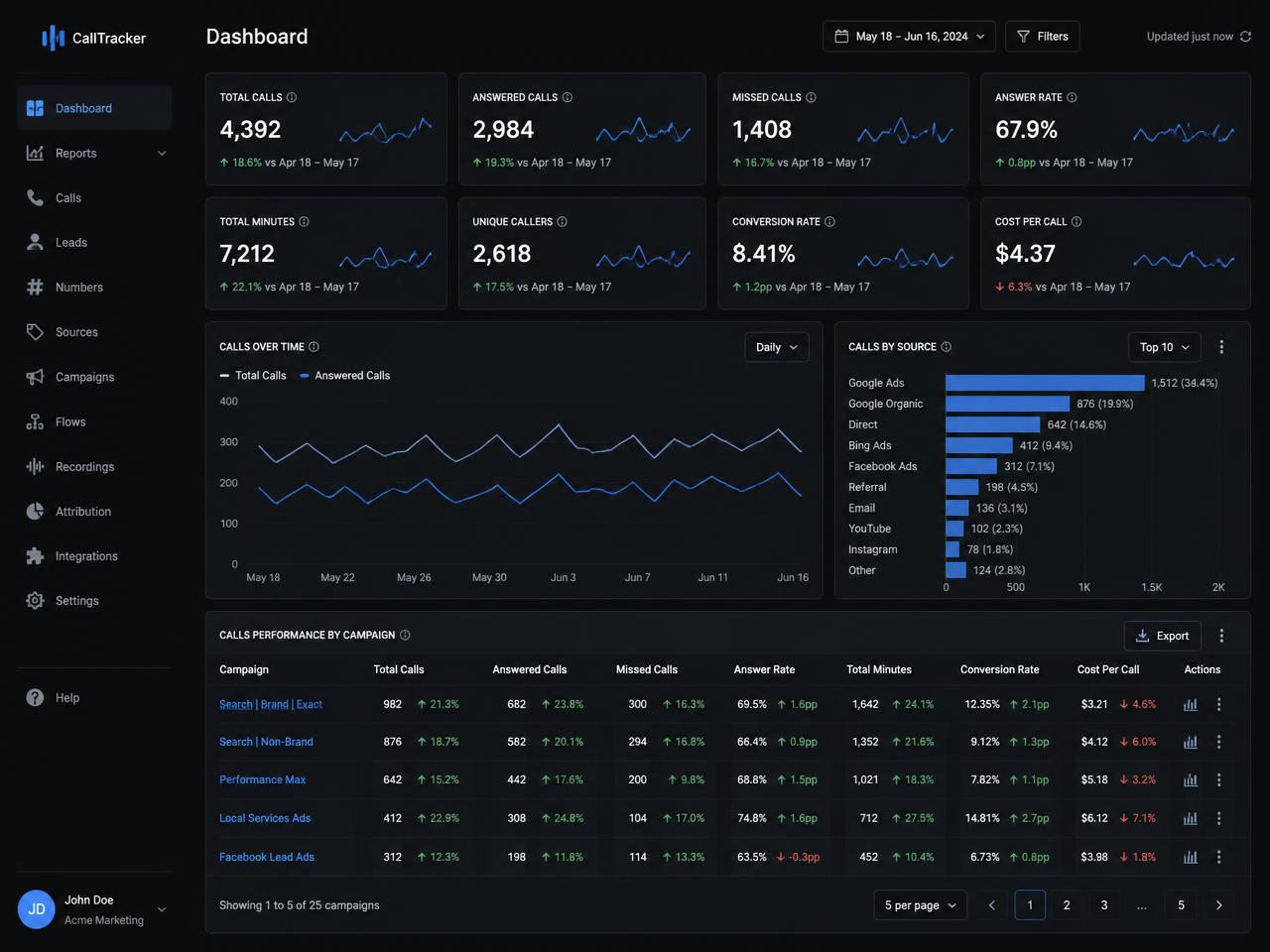Viewport: 1270px width, 952px height.
Task: Go to page 3 of campaigns
Action: [1104, 905]
